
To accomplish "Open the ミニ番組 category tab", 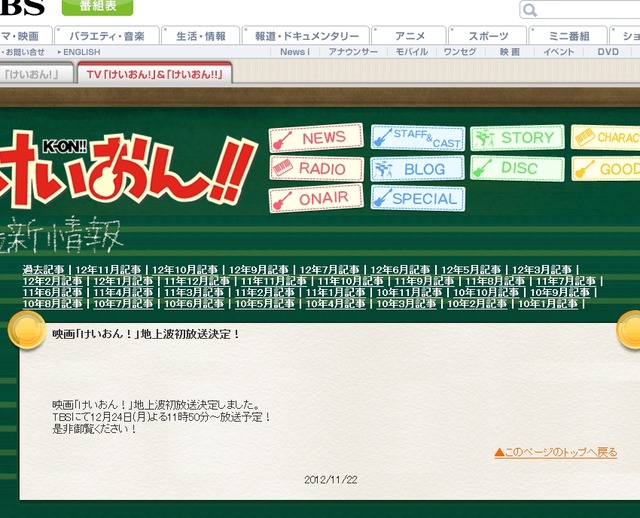I will tap(569, 36).
